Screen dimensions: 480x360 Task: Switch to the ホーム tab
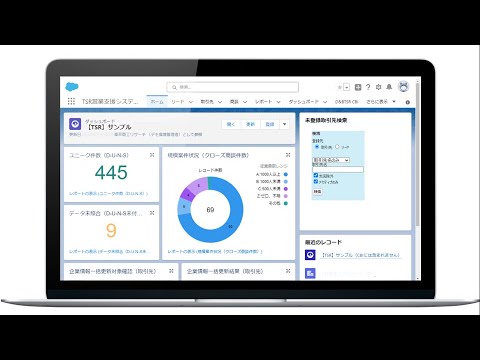click(157, 102)
